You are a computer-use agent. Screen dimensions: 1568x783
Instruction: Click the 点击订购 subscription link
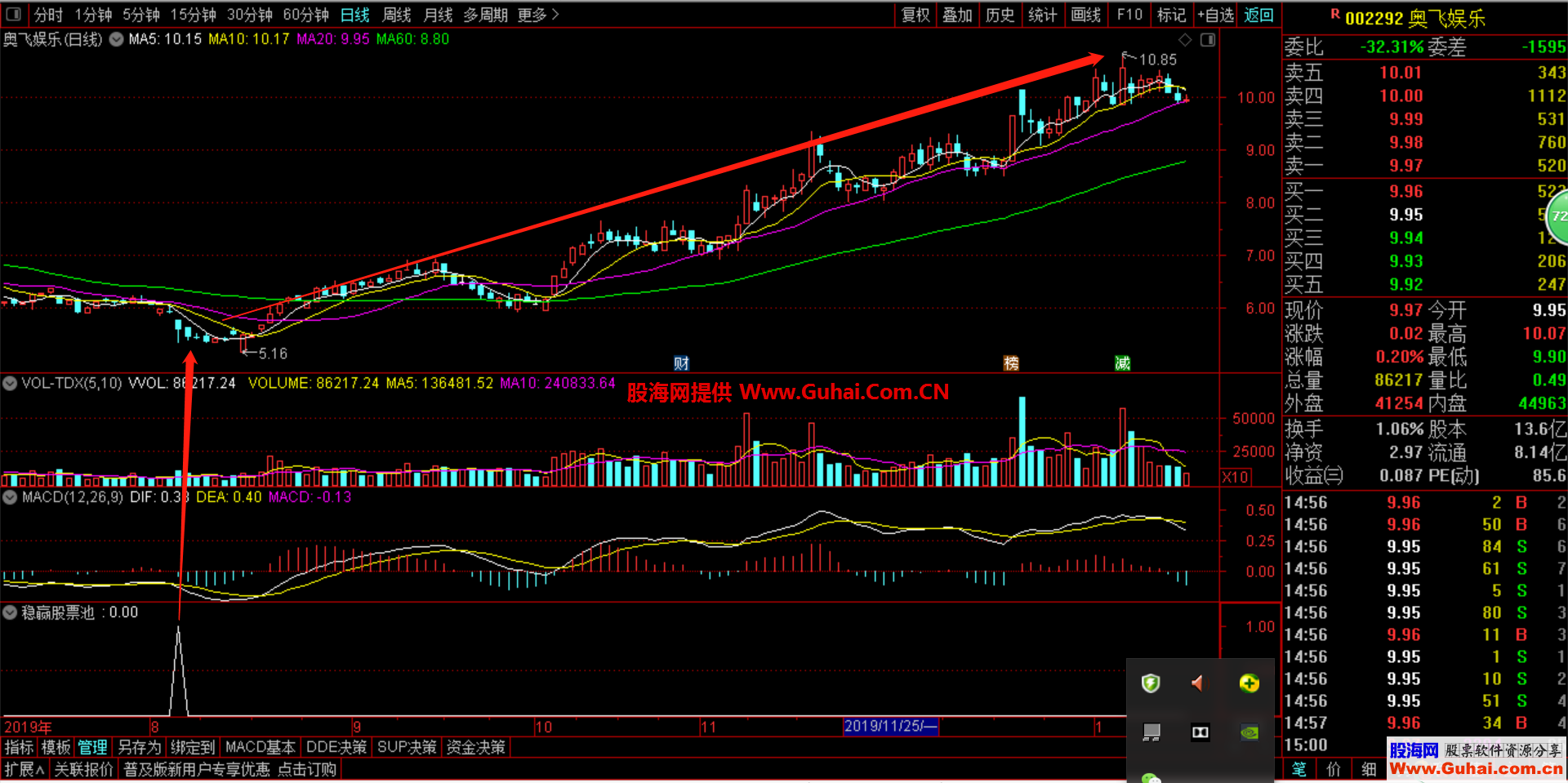coord(307,769)
